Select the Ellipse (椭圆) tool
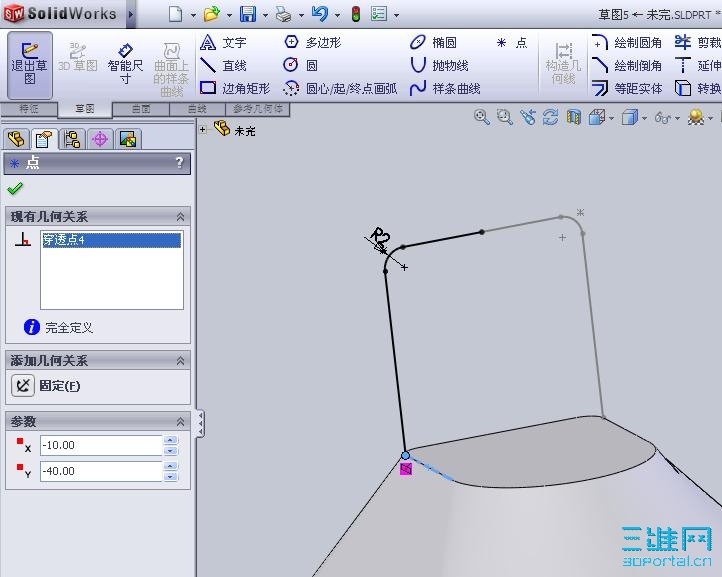Image resolution: width=722 pixels, height=577 pixels. point(433,42)
